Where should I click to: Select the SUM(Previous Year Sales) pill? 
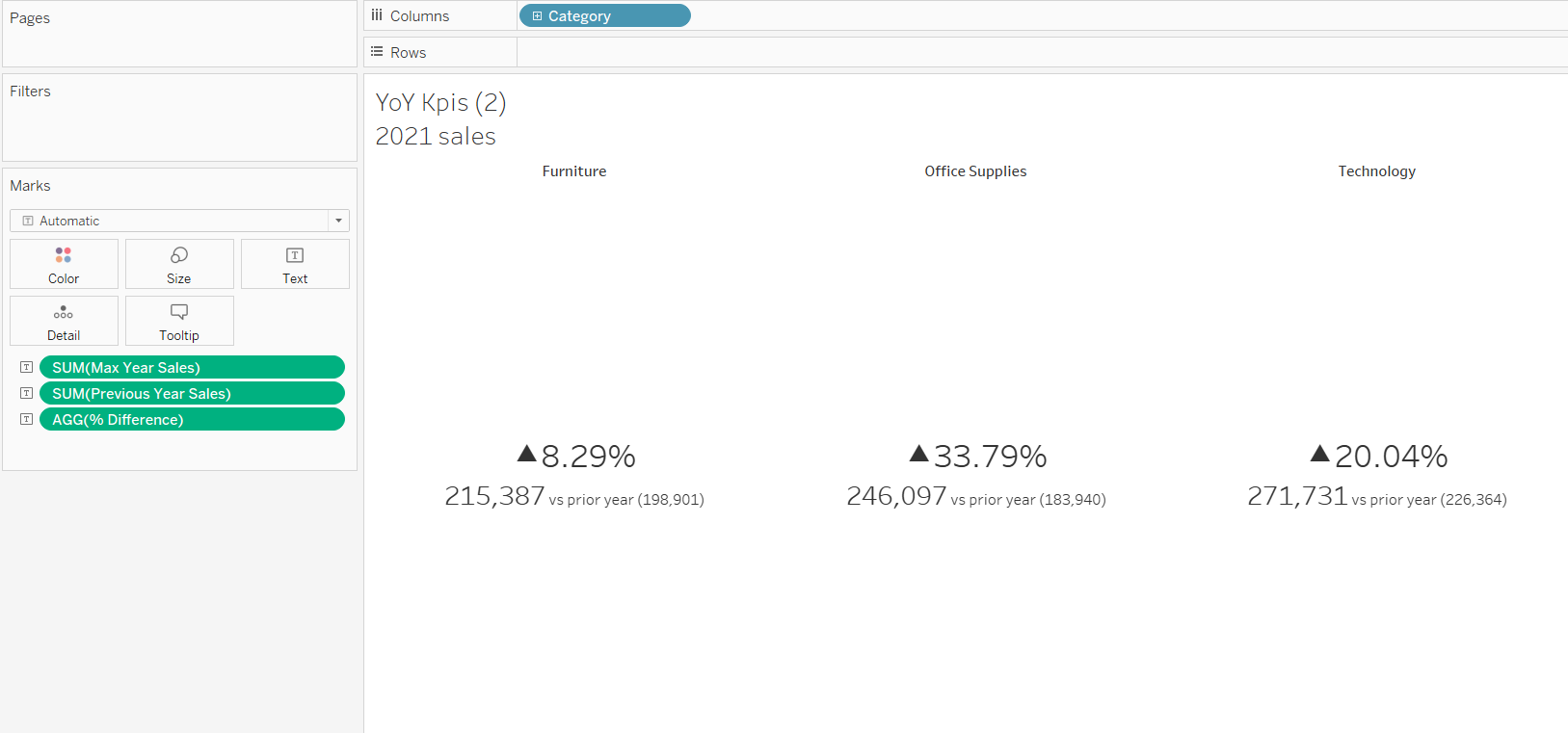192,393
